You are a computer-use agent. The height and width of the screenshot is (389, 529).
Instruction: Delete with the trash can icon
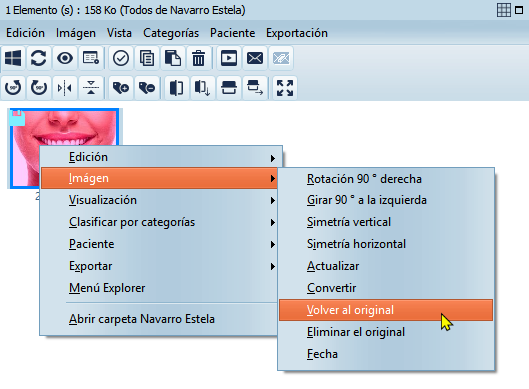198,58
